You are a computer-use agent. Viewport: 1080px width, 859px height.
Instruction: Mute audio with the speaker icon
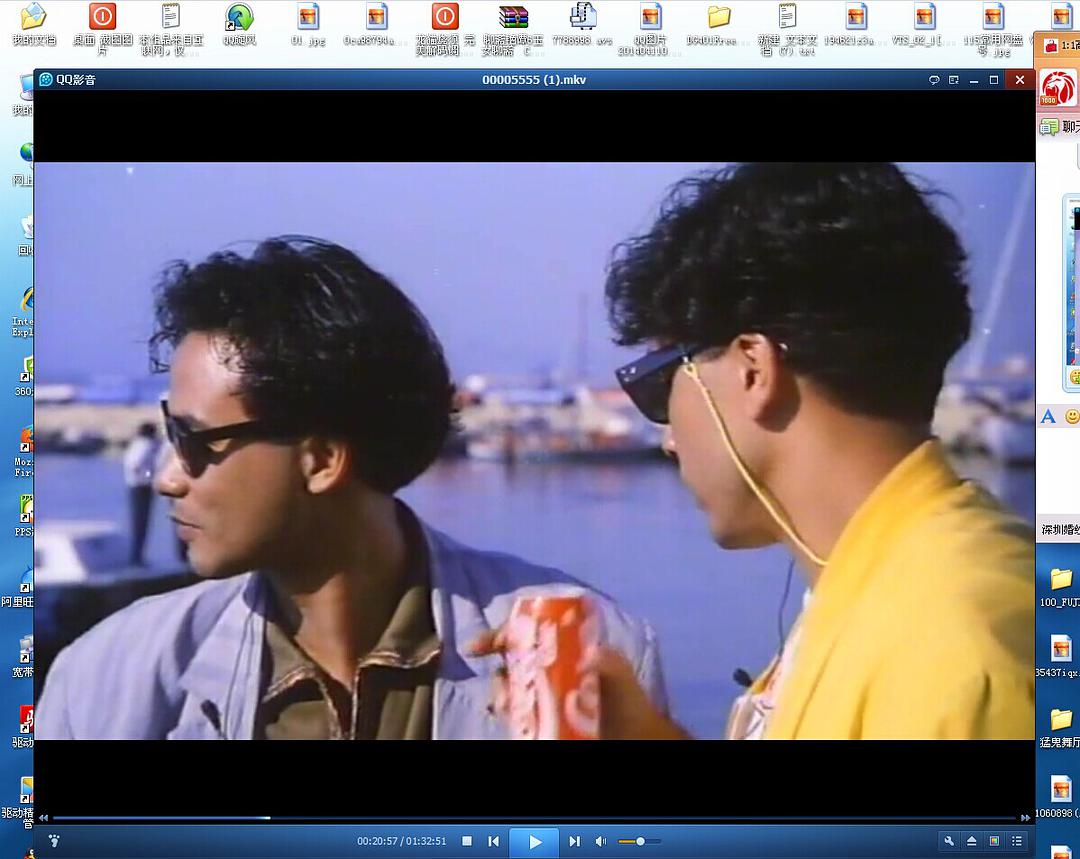point(601,841)
